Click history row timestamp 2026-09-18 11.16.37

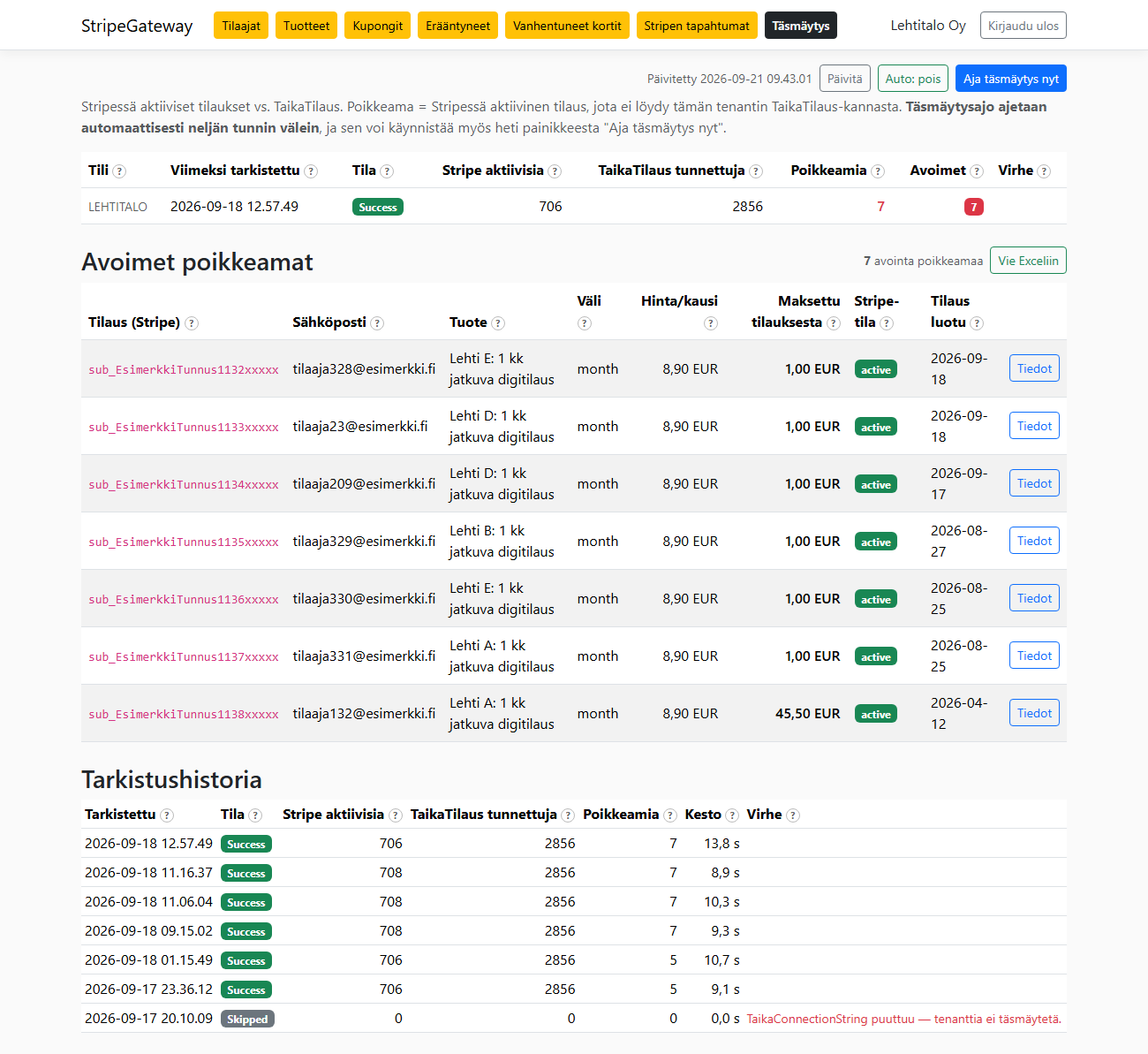[x=148, y=872]
